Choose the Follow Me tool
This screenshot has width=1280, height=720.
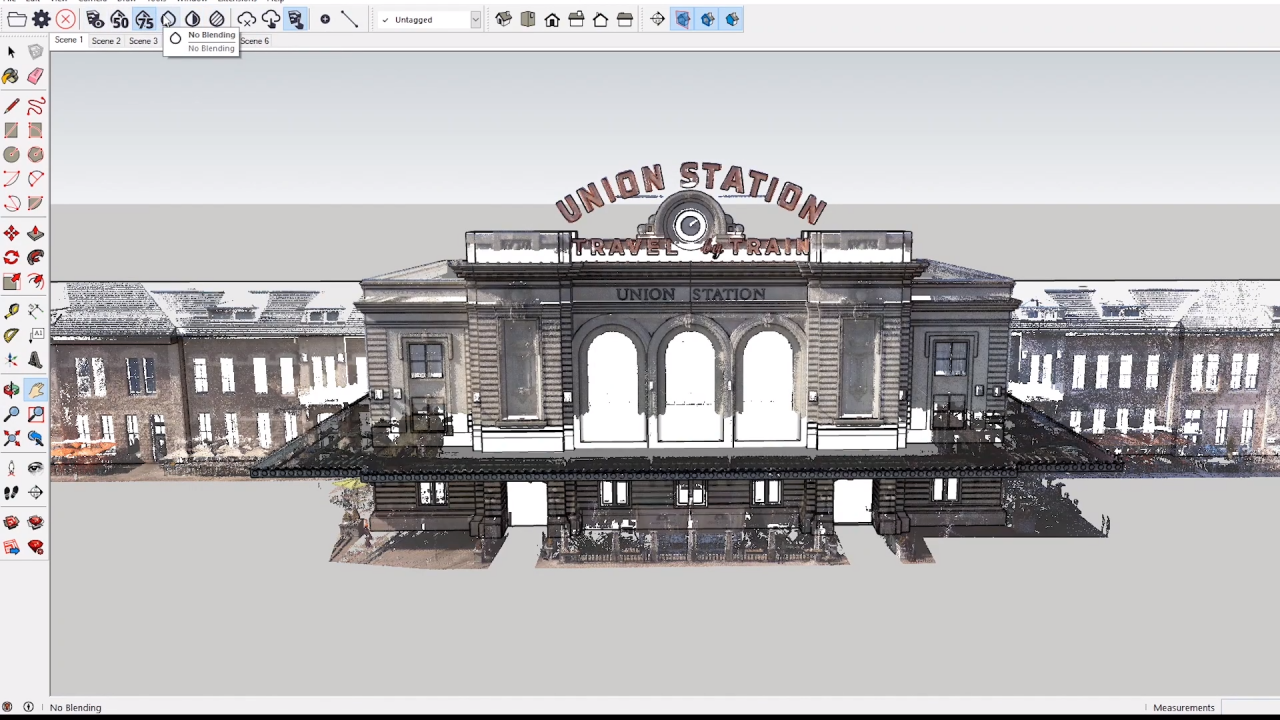pos(35,257)
